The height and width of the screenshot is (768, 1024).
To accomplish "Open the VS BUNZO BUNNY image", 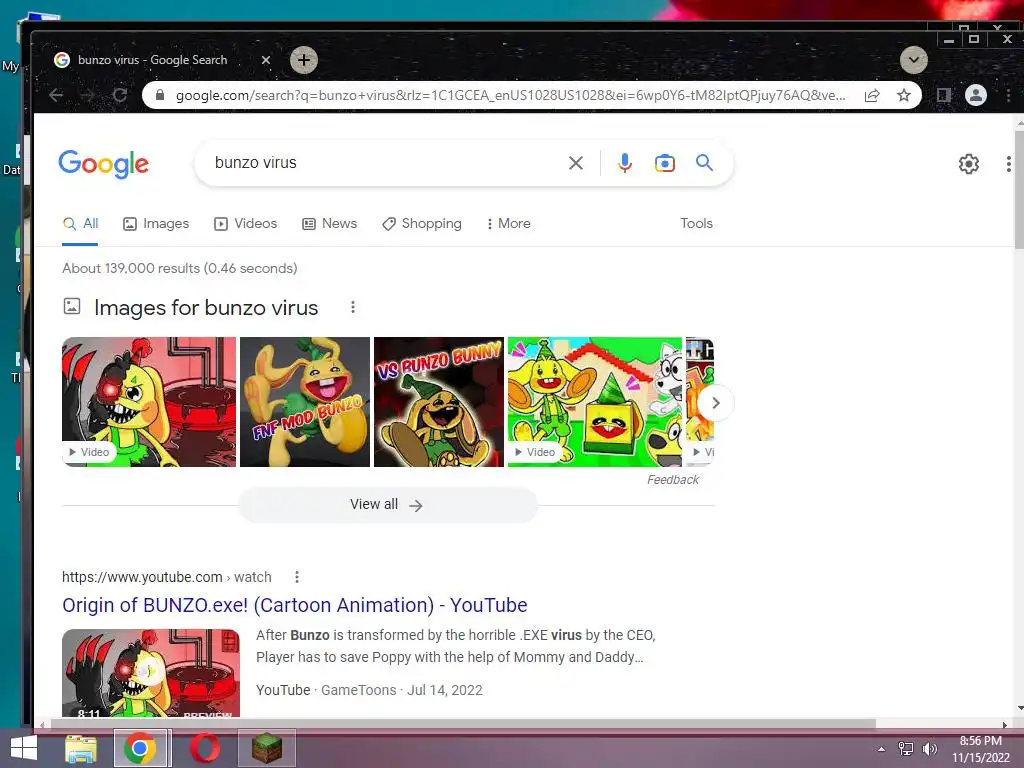I will pos(439,402).
